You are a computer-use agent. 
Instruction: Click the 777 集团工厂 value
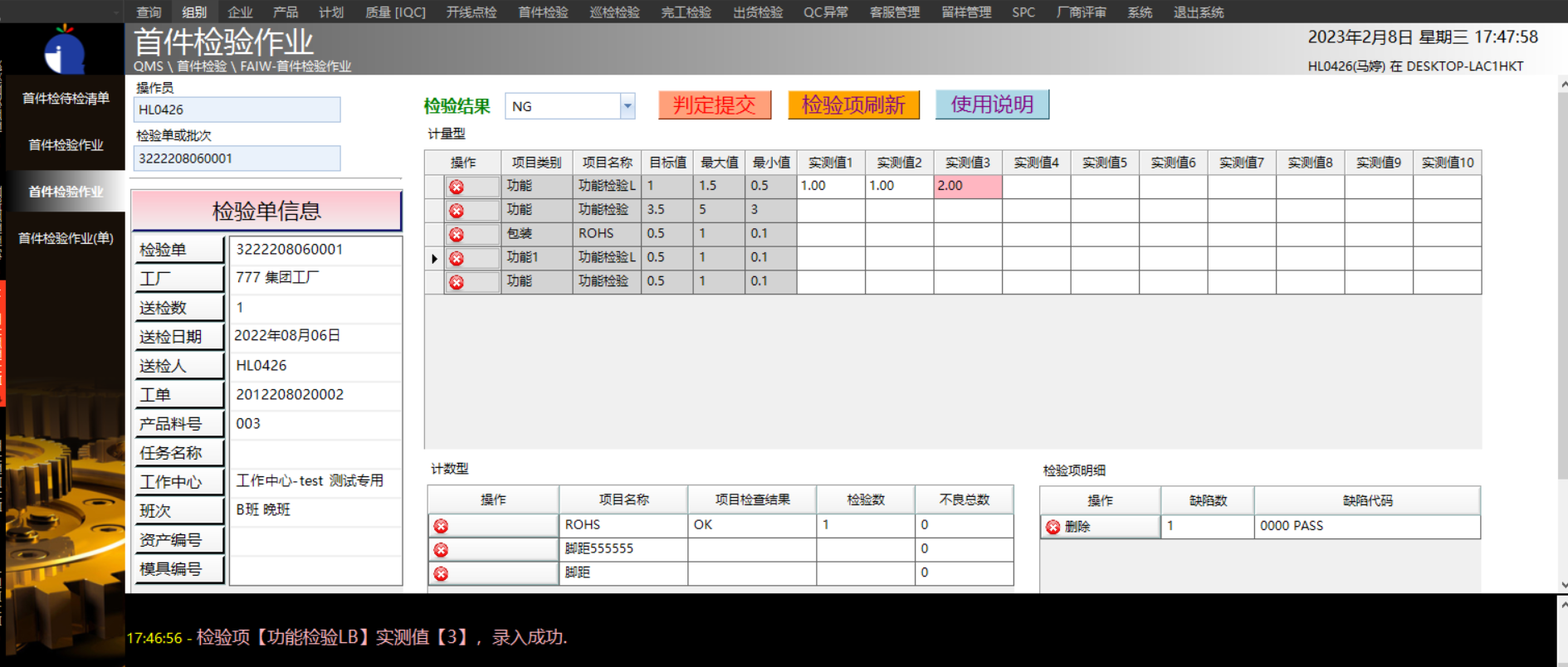click(x=277, y=277)
